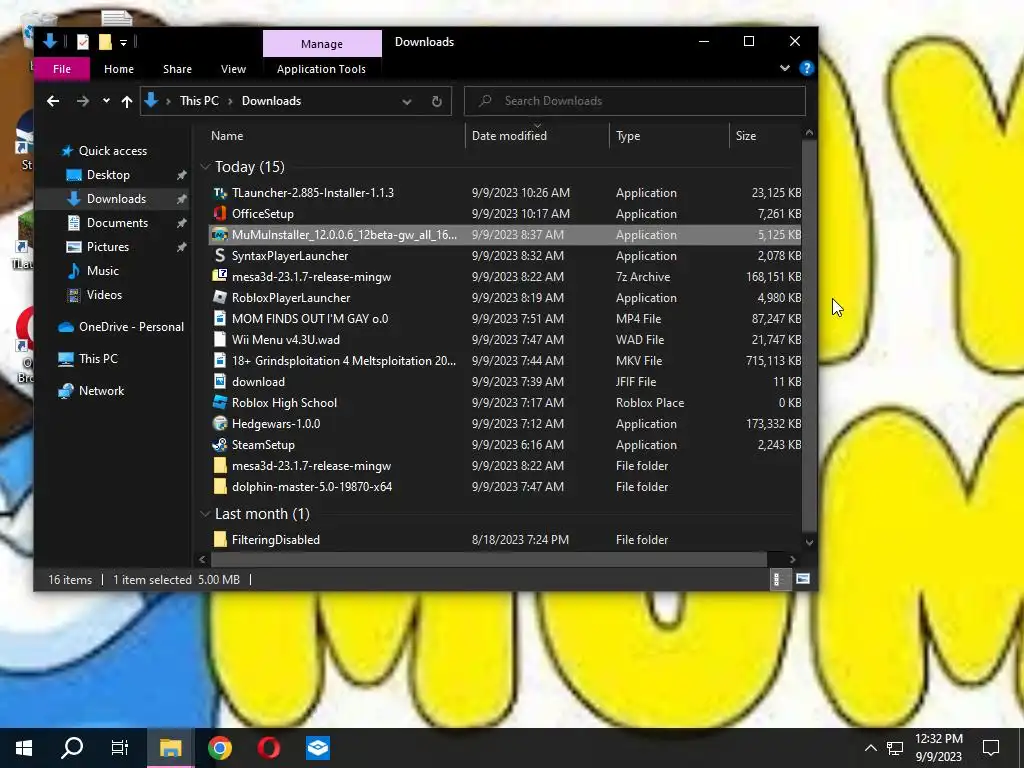Screen dimensions: 1024x768
Task: Select Network in the navigation pane
Action: coord(101,391)
